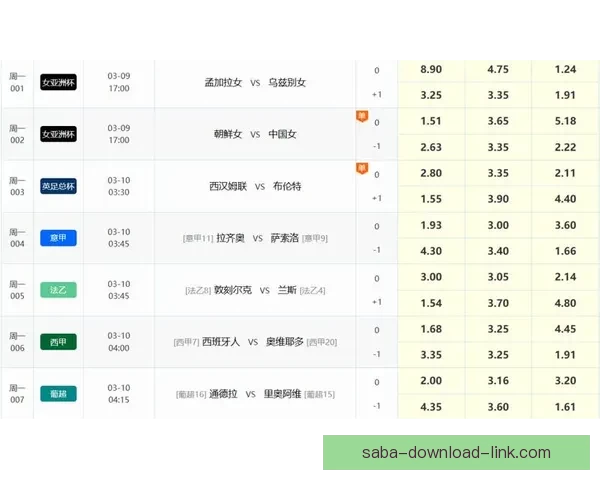Click kickoff time 03-10 04:15
Image resolution: width=600 pixels, height=480 pixels.
coord(119,394)
